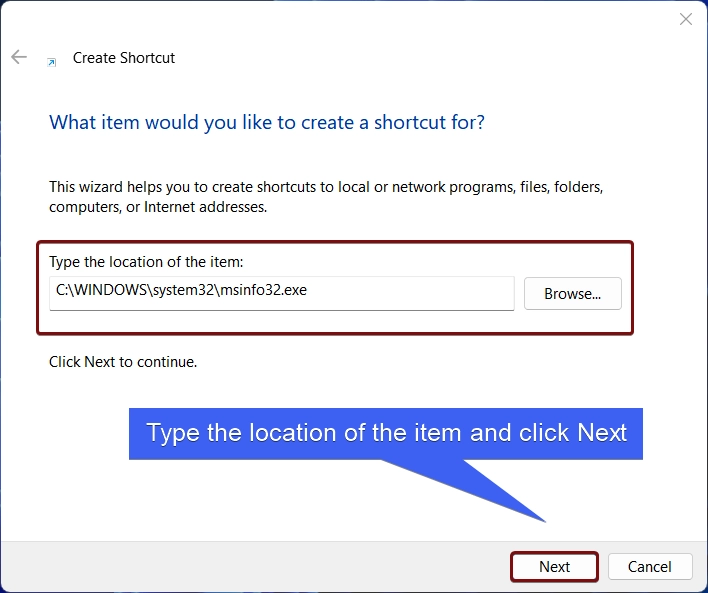708x593 pixels.
Task: Continue with the Next button
Action: 554,566
